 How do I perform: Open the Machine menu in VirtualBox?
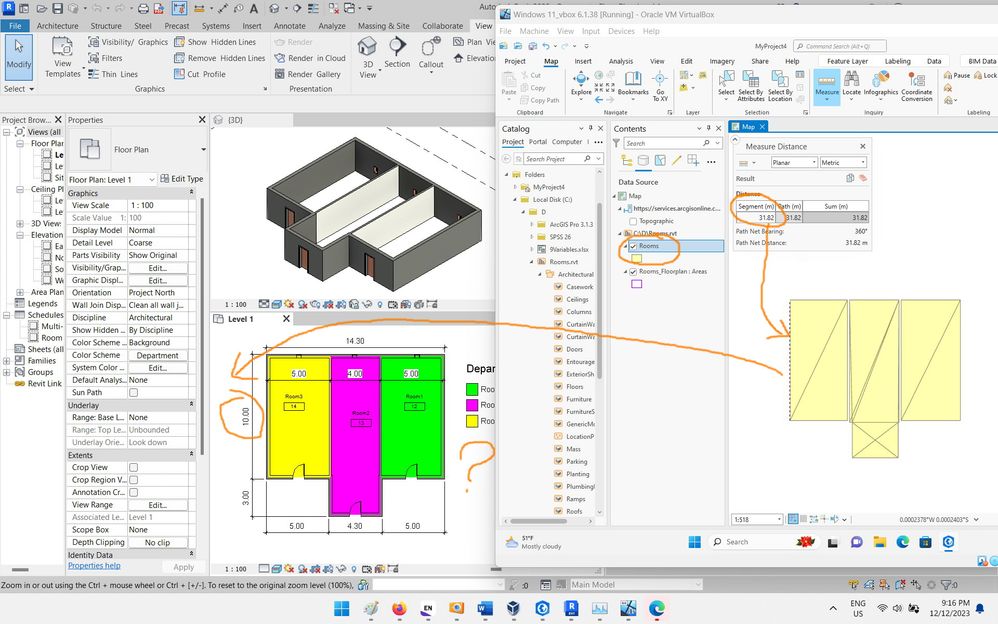pos(534,31)
